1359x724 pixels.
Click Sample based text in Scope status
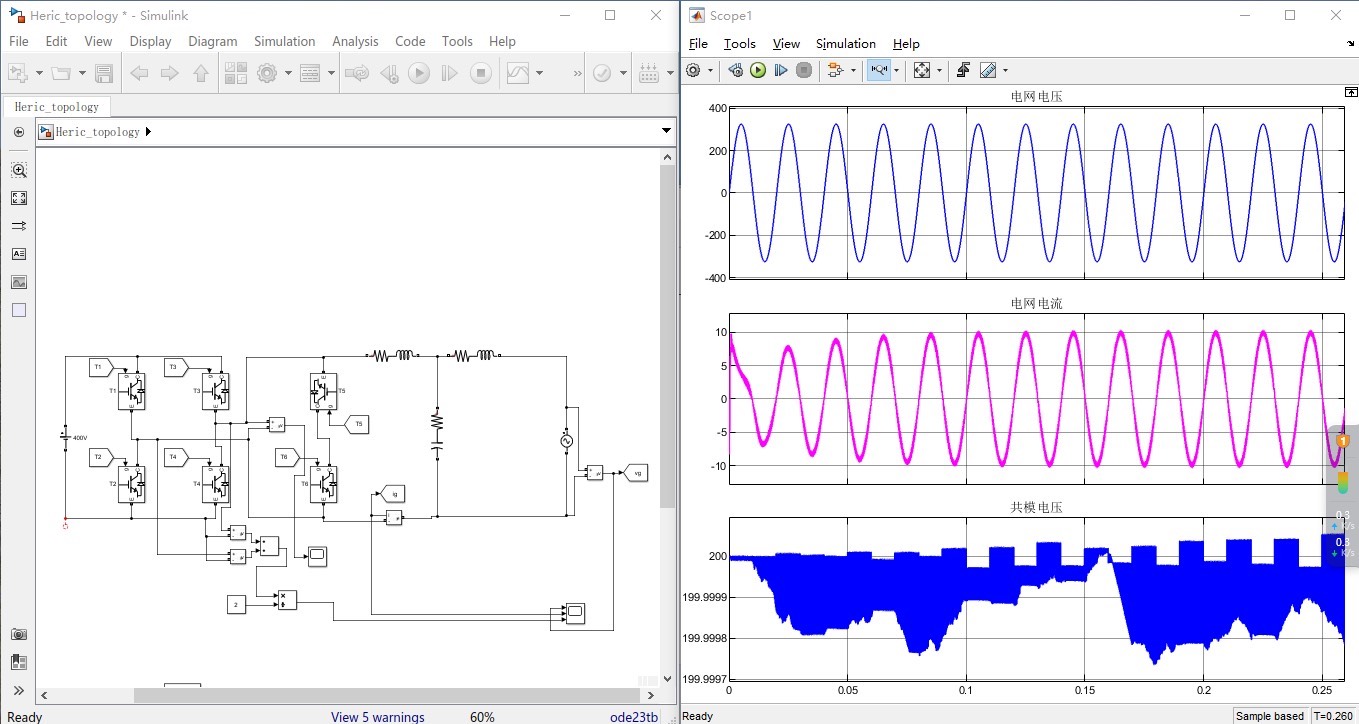pyautogui.click(x=1269, y=716)
